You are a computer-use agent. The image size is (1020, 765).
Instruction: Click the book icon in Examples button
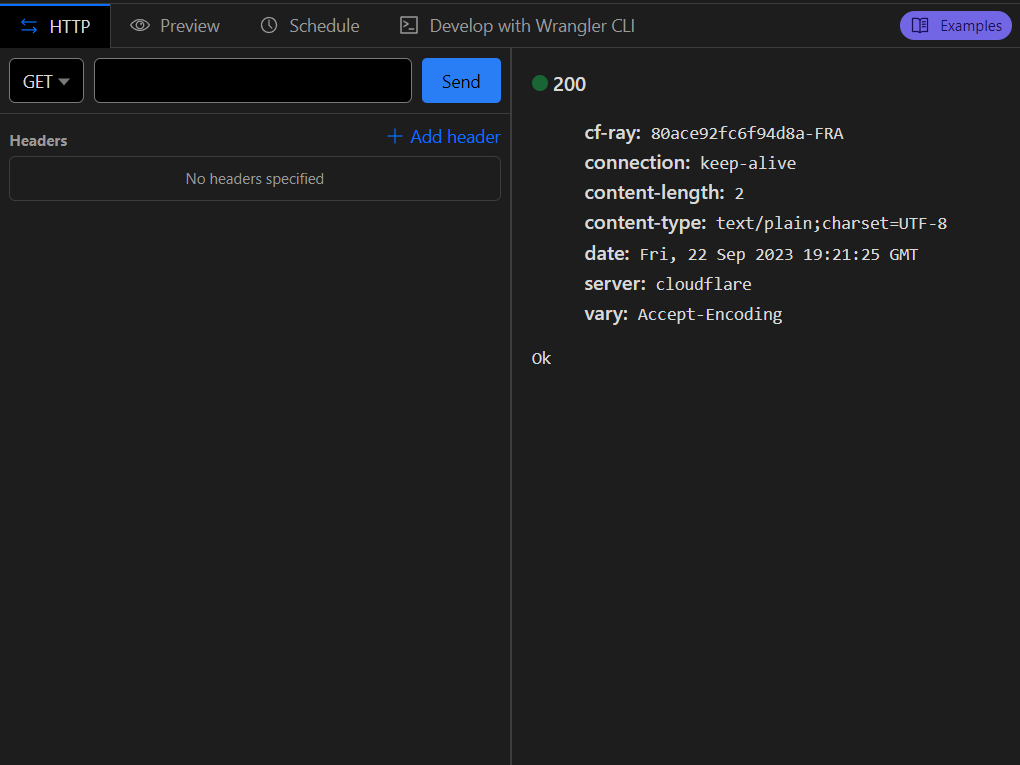click(x=920, y=25)
